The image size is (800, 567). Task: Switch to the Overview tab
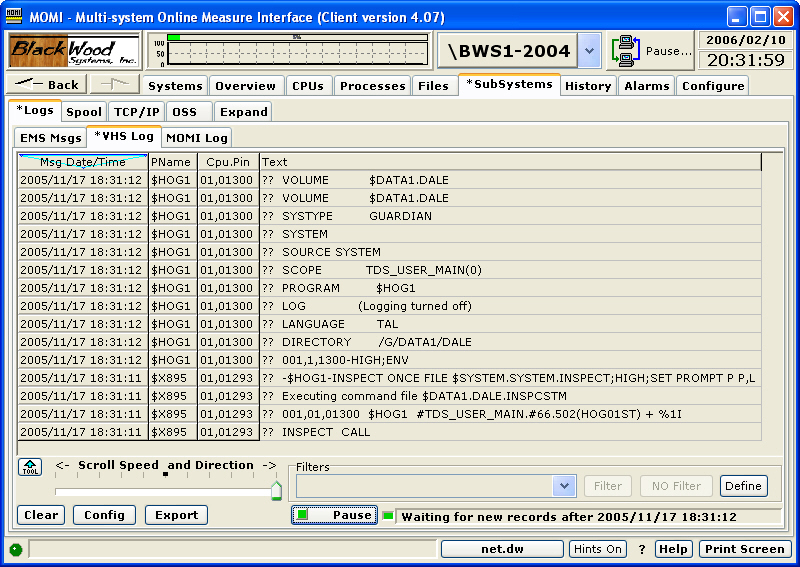(x=245, y=86)
